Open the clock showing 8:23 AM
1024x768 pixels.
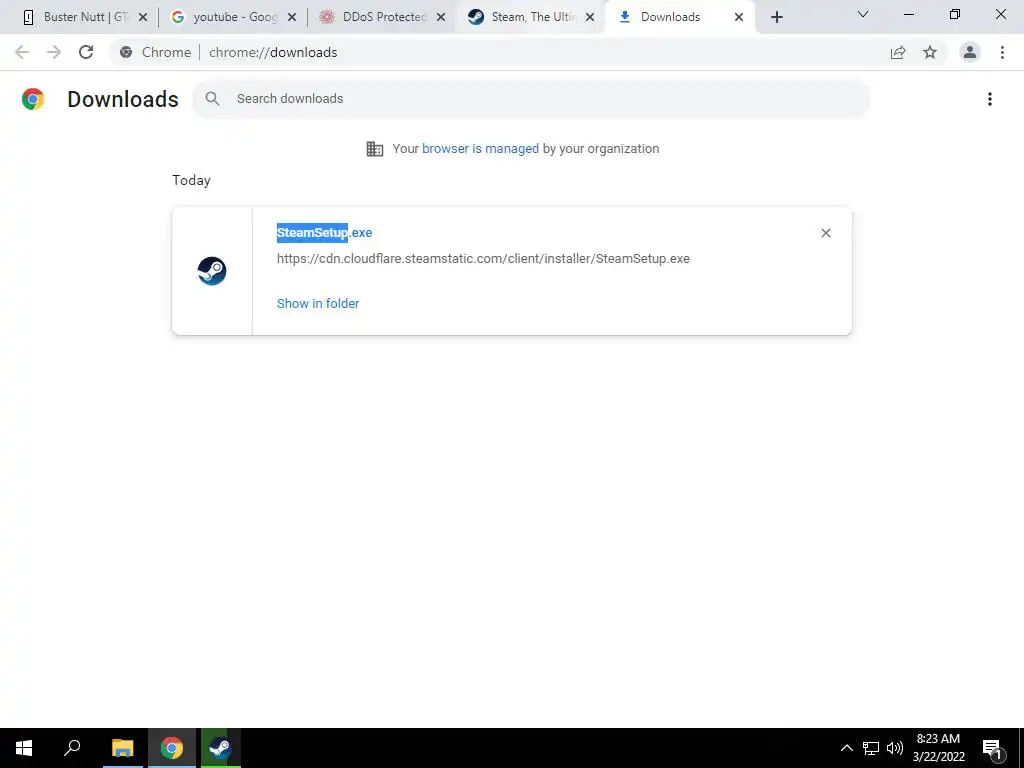[938, 748]
